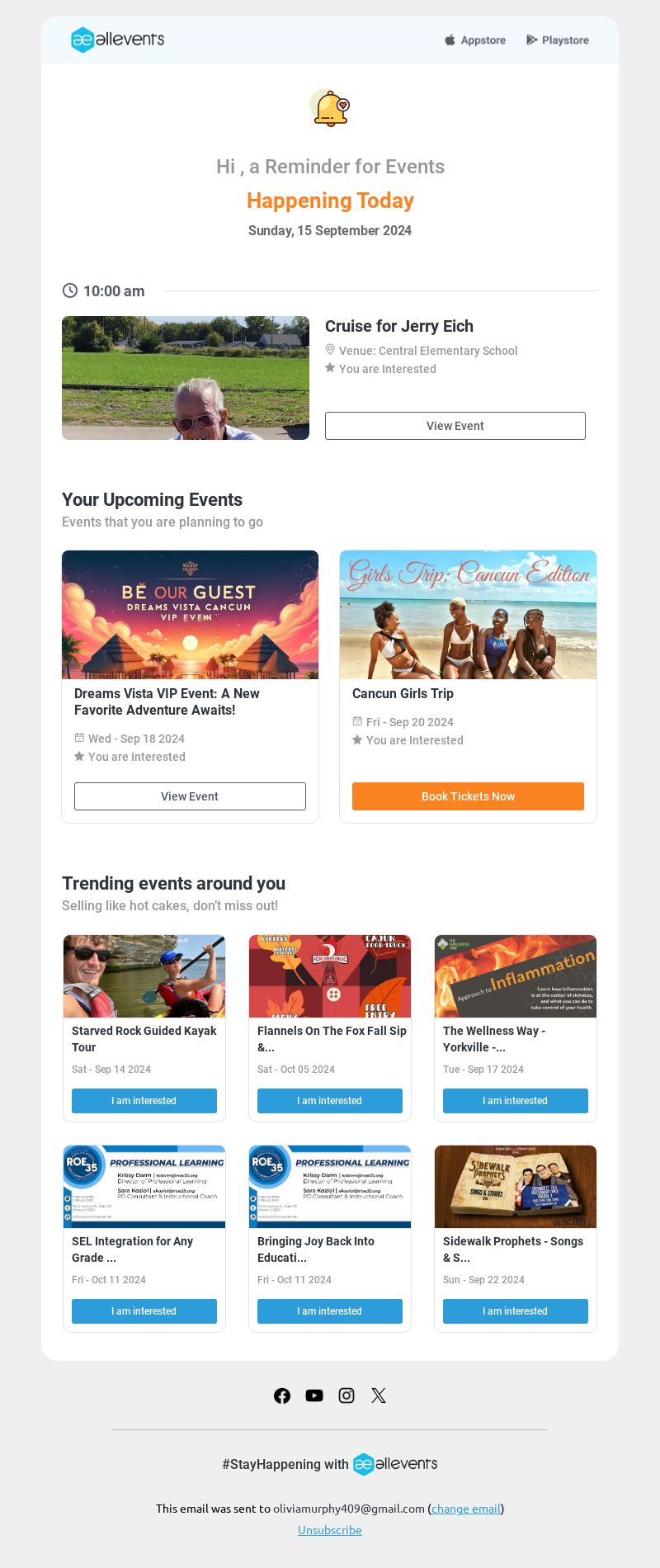This screenshot has height=1568, width=660.
Task: Click the allevents logo in header
Action: pyautogui.click(x=117, y=40)
